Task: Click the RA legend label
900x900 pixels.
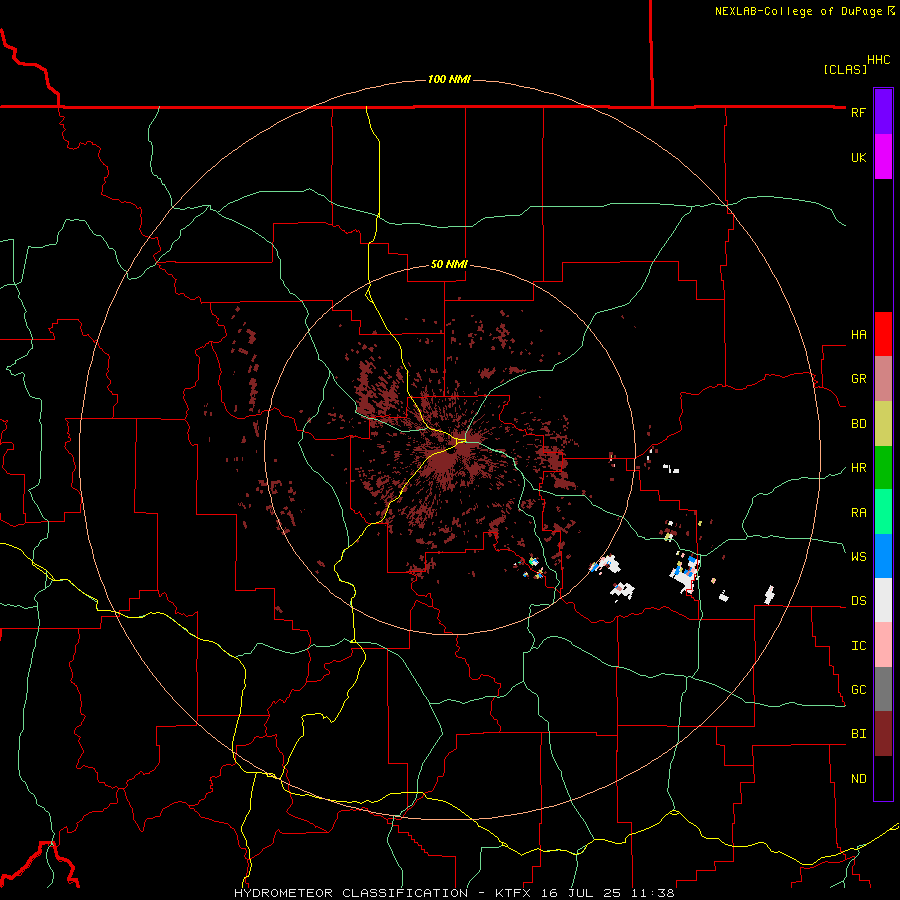Action: click(x=858, y=513)
